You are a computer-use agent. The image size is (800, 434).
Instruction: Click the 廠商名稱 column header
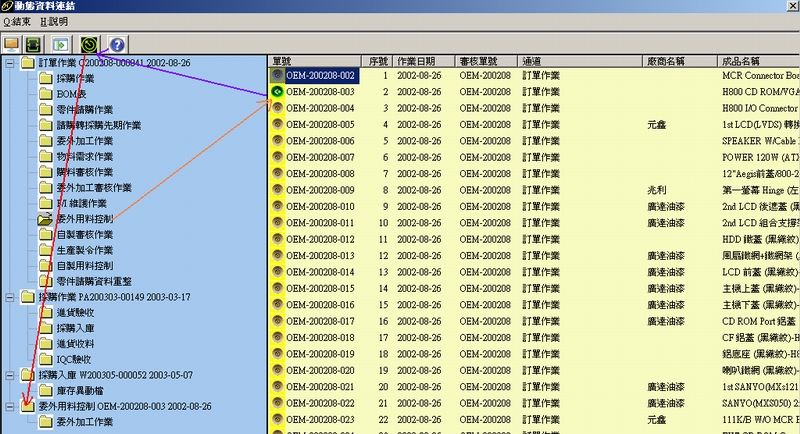(x=680, y=61)
